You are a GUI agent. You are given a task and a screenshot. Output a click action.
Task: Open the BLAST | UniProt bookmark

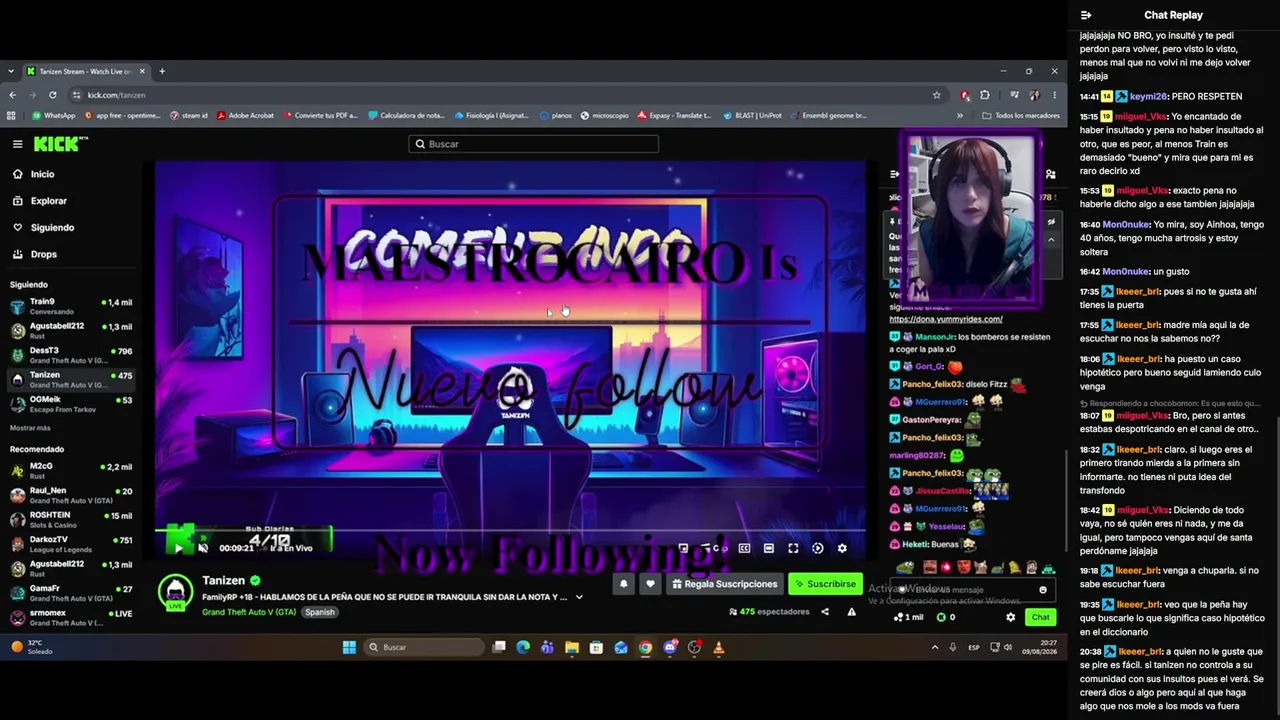click(751, 115)
